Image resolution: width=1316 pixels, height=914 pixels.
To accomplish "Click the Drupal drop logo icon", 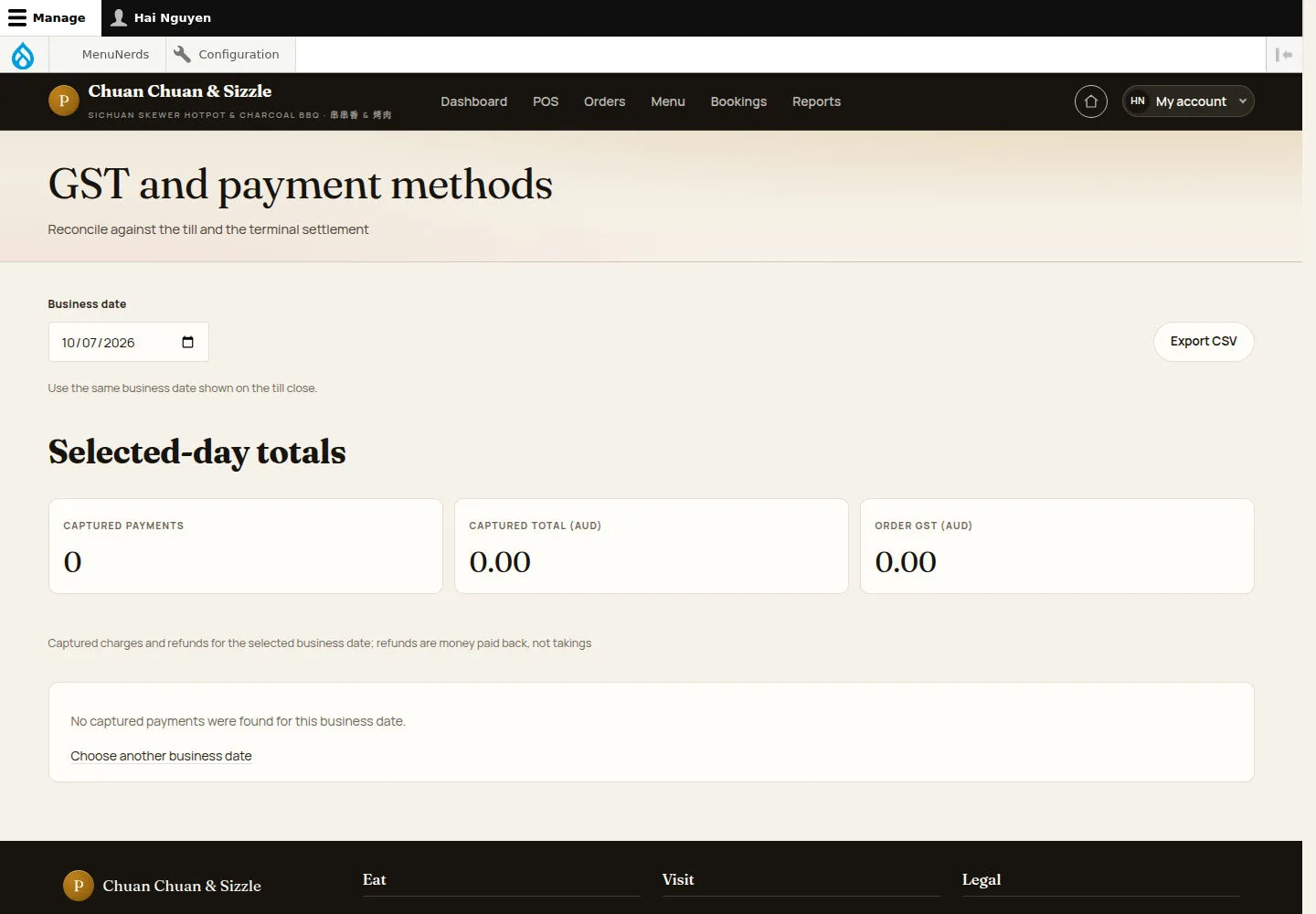I will tap(23, 55).
